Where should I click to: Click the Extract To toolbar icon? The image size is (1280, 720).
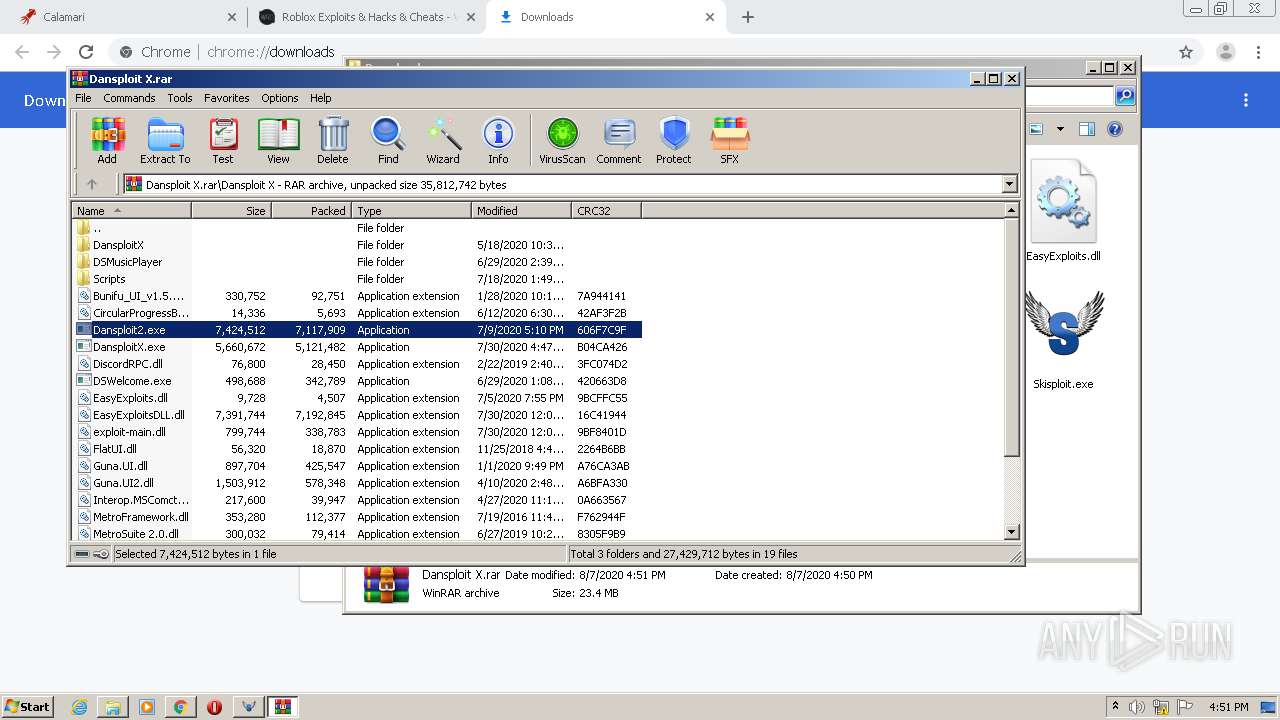point(165,141)
